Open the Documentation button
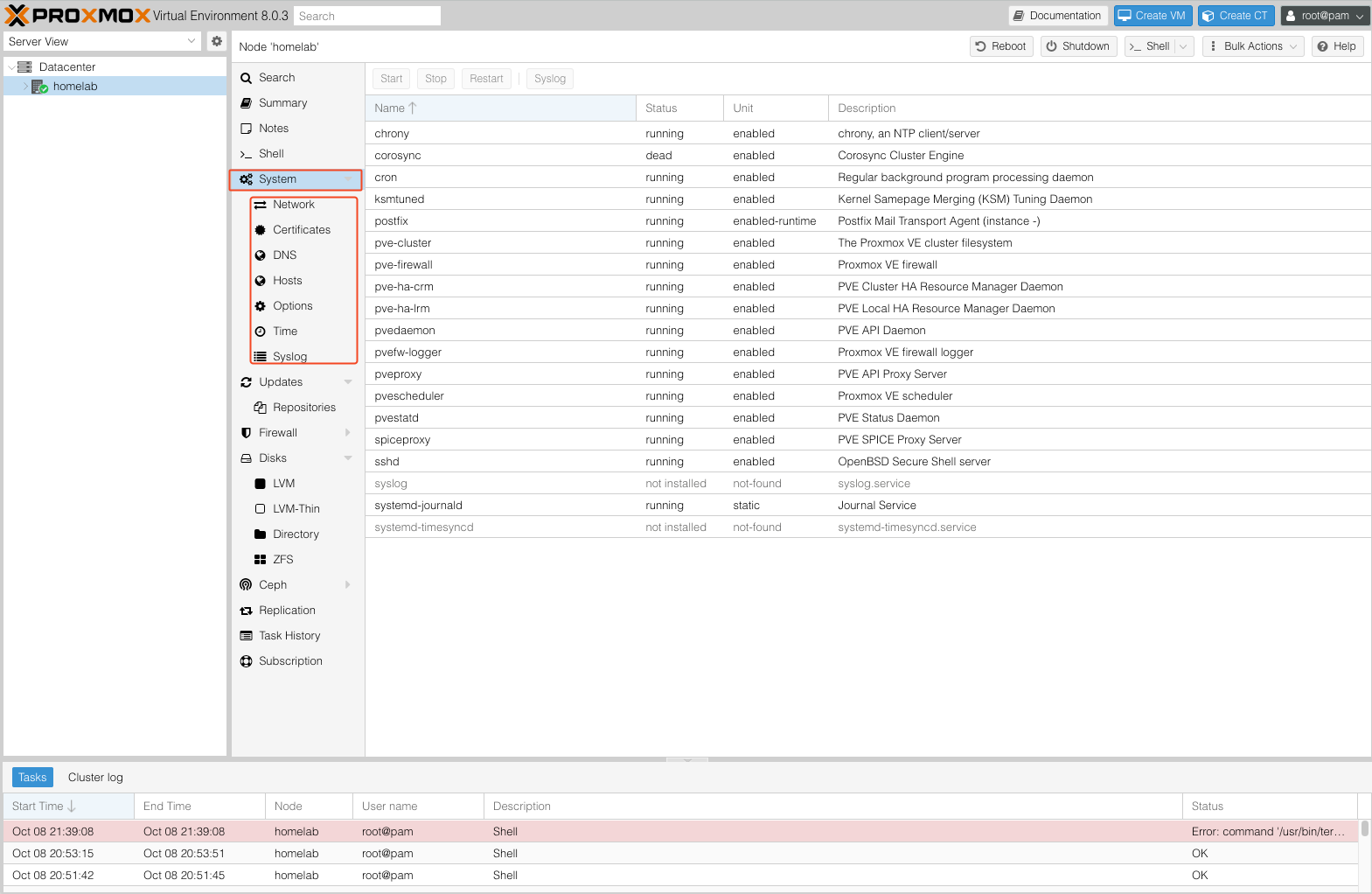The image size is (1372, 894). coord(1058,16)
